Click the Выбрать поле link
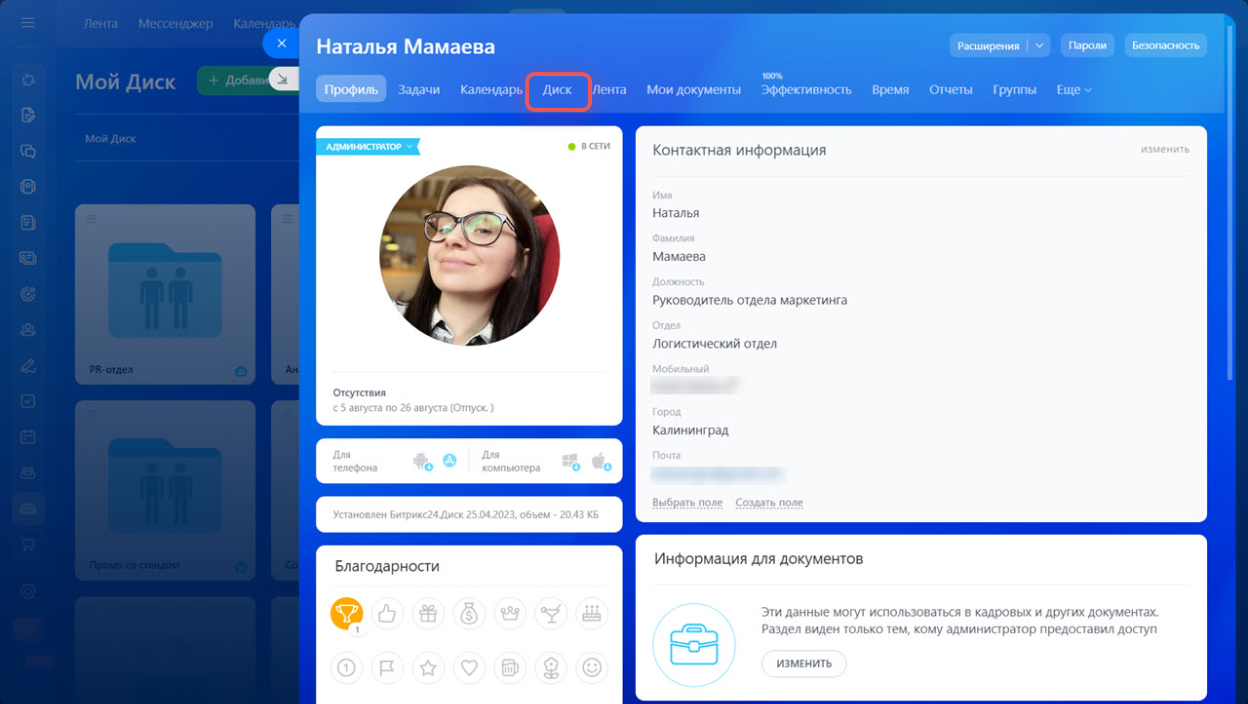Viewport: 1248px width, 704px height. (687, 503)
